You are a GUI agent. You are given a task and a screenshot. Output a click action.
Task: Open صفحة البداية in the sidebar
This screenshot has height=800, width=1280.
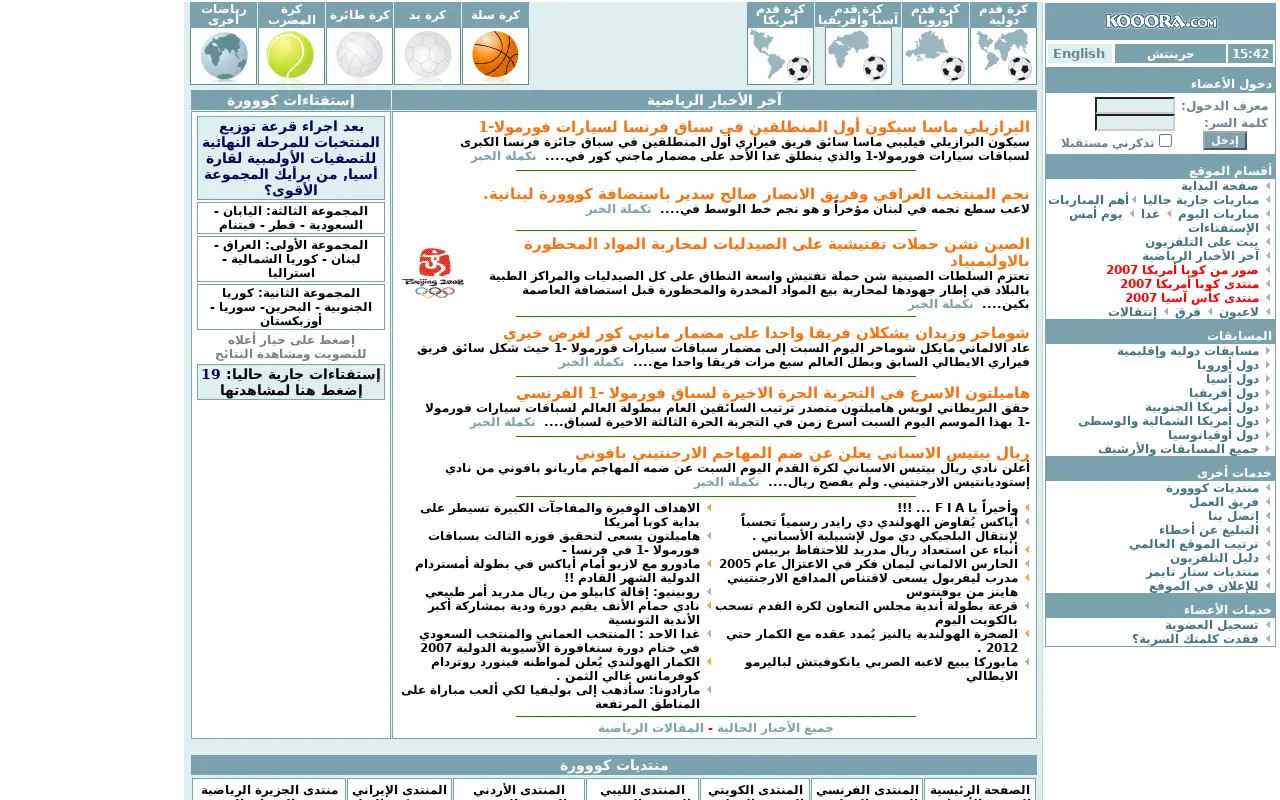point(1219,186)
